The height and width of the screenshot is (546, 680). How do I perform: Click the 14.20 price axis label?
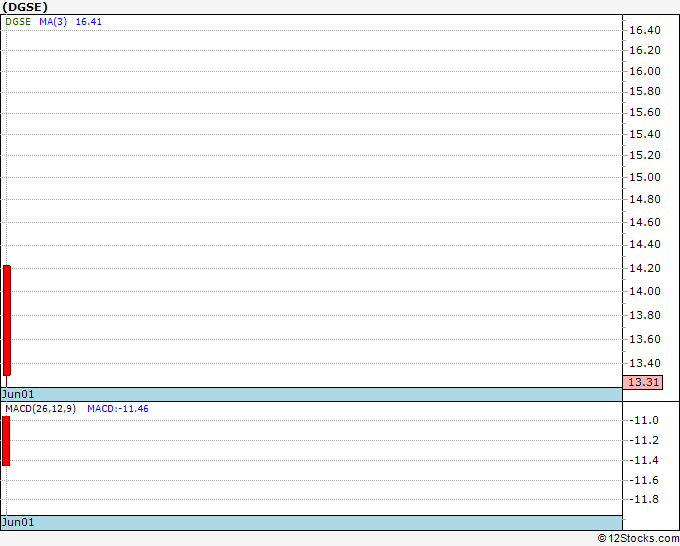(644, 269)
